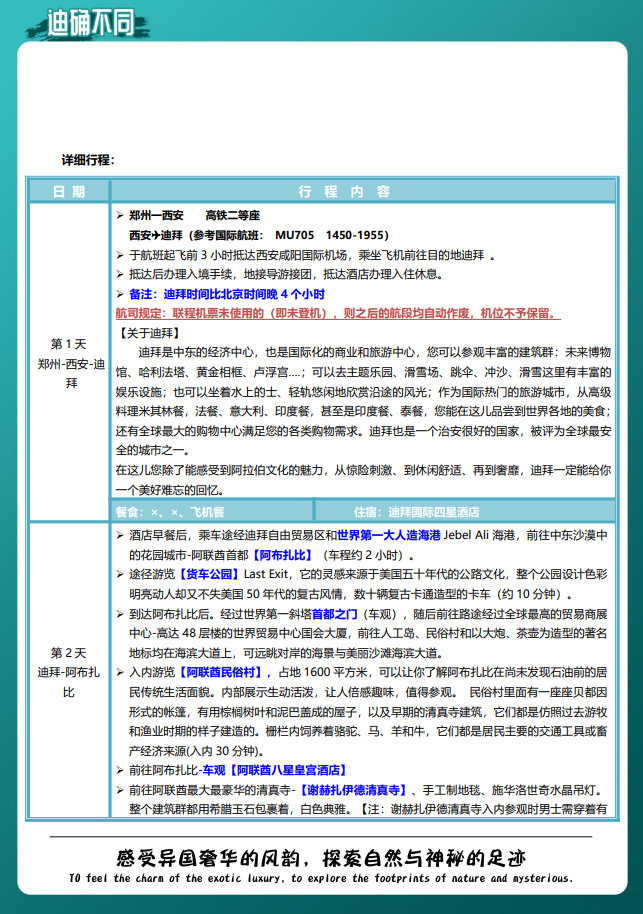Click the 迪确不同 logo at top
The image size is (643, 914).
click(88, 22)
